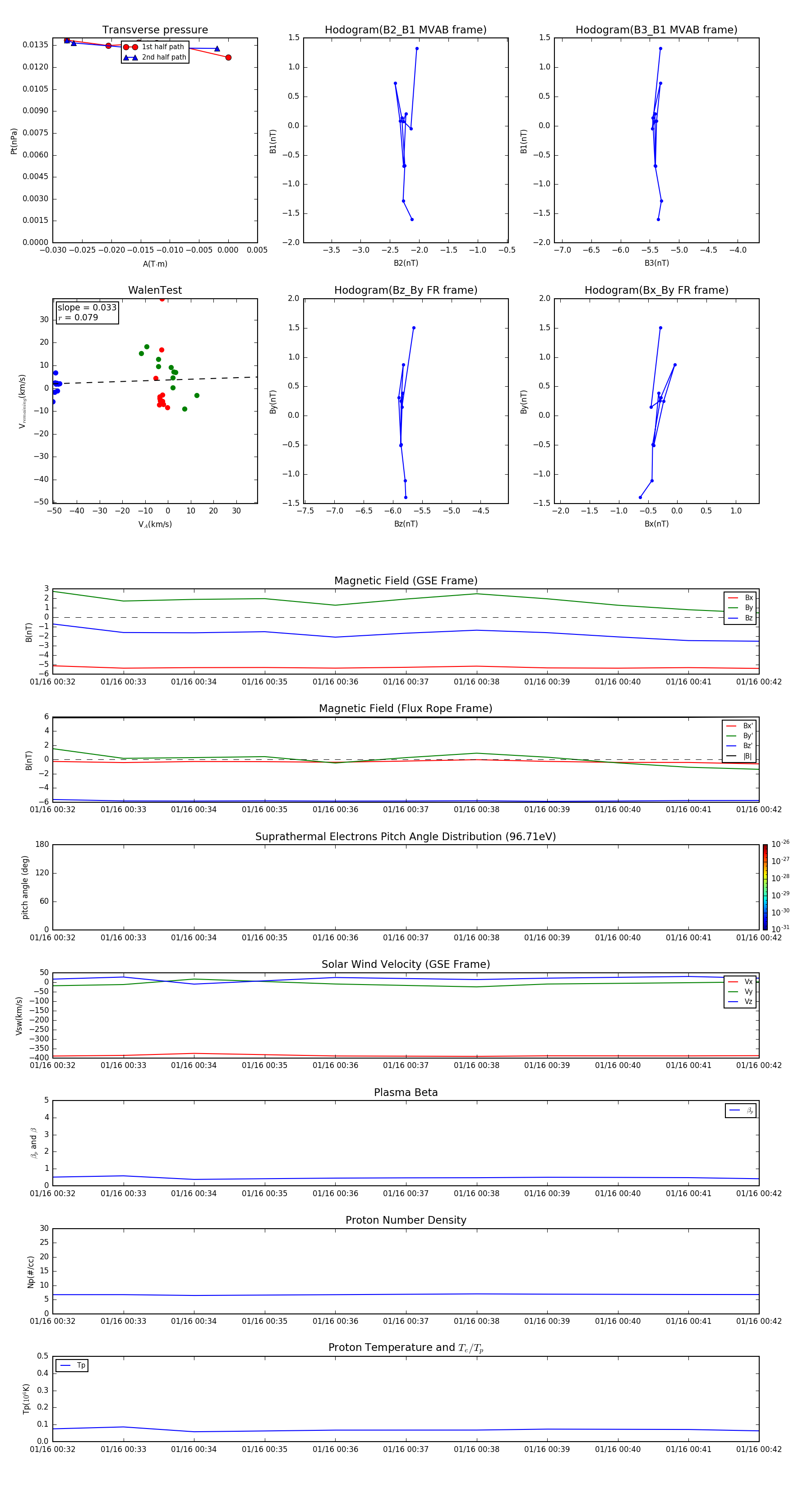Click the "Pt(nPa)" y-axis label
This screenshot has width=812, height=1489.
[x=14, y=141]
